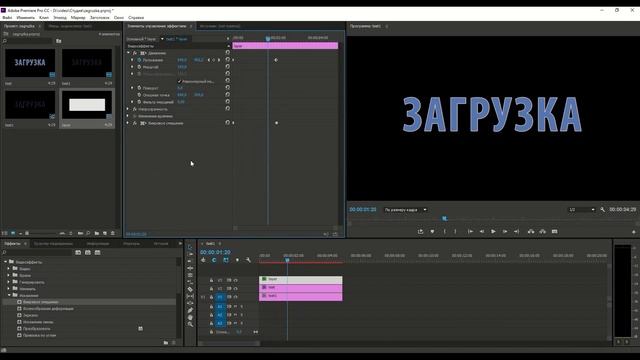Select the Selection tool in timeline toolbox
Viewport: 640px width, 360px height.
(190, 247)
